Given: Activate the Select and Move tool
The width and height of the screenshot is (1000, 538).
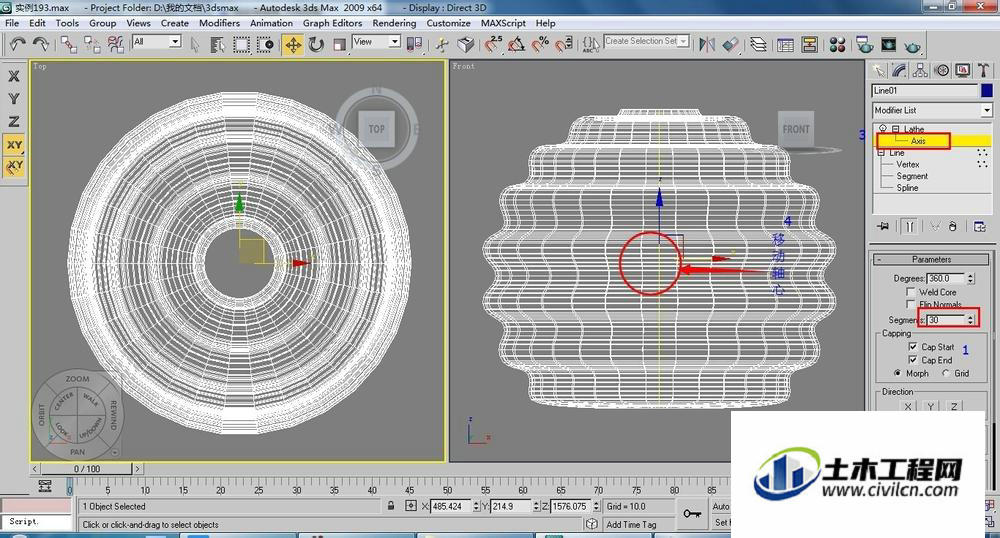Looking at the screenshot, I should tap(293, 44).
